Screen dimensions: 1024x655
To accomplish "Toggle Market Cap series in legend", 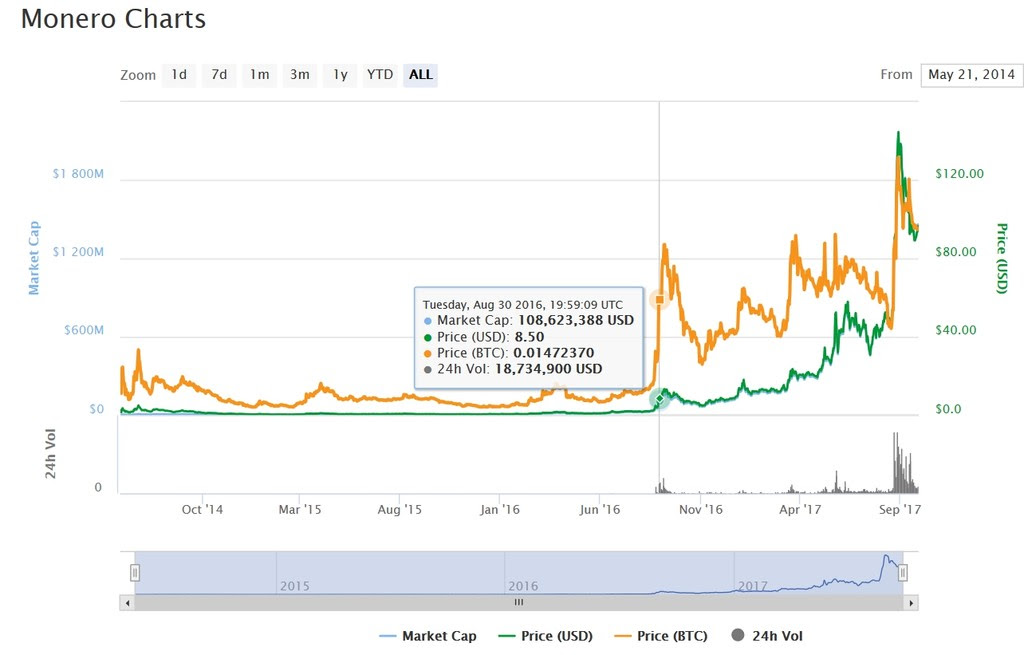I will click(428, 635).
